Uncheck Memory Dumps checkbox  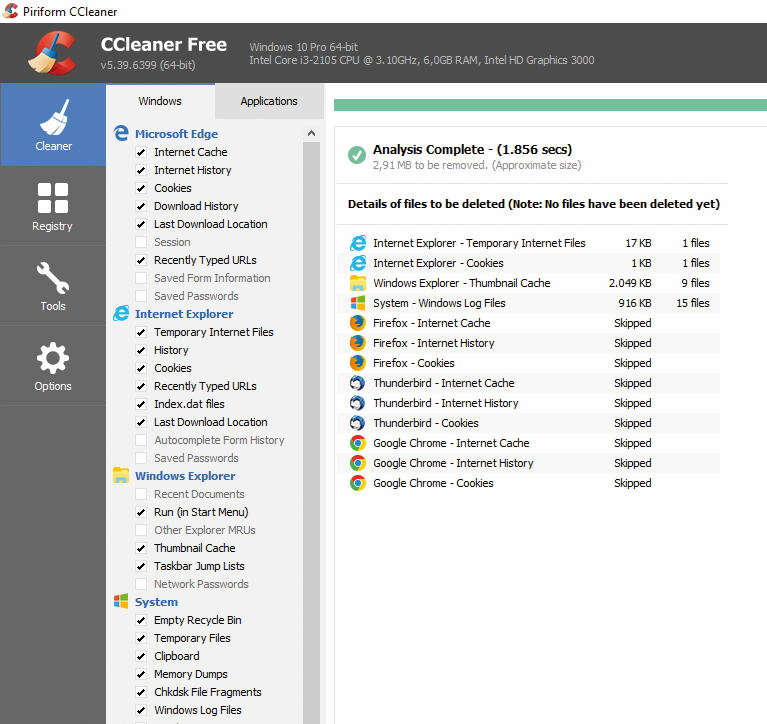pos(141,674)
